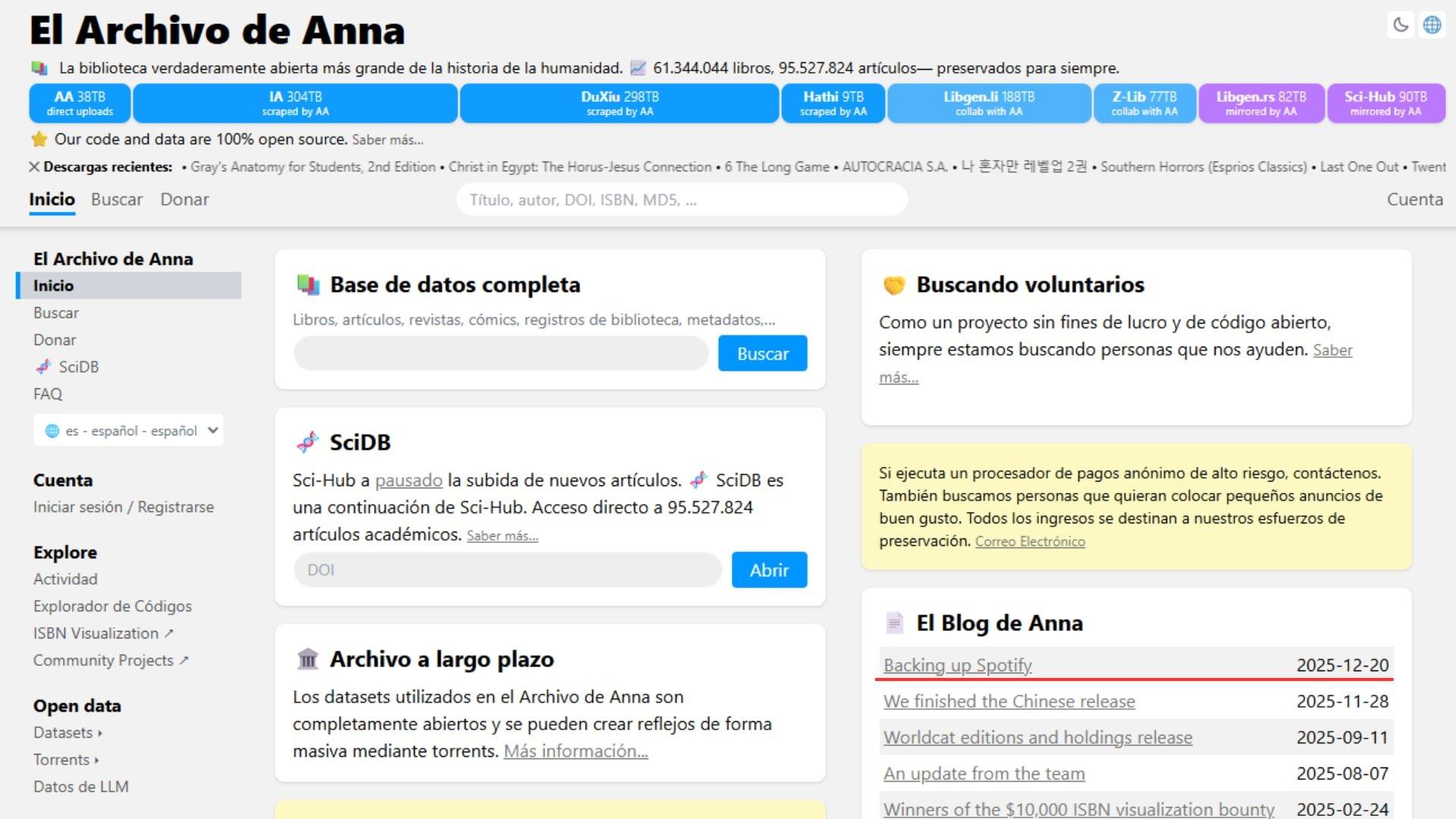The width and height of the screenshot is (1456, 819).
Task: Open the Donar tab
Action: (184, 199)
